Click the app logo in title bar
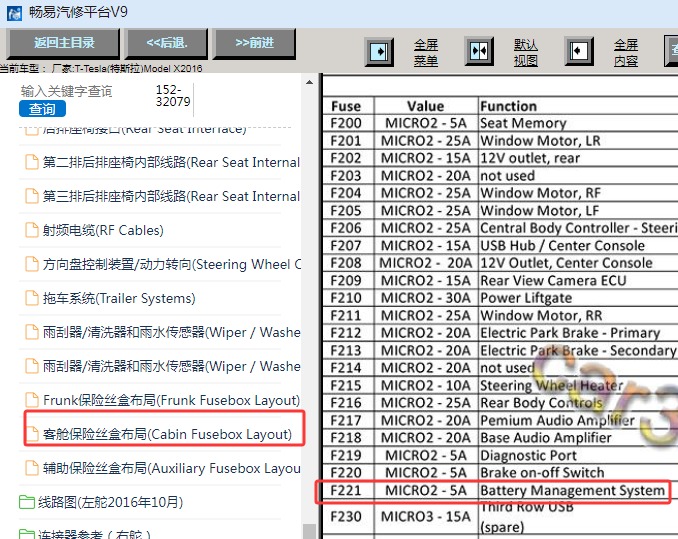678x539 pixels. point(14,13)
